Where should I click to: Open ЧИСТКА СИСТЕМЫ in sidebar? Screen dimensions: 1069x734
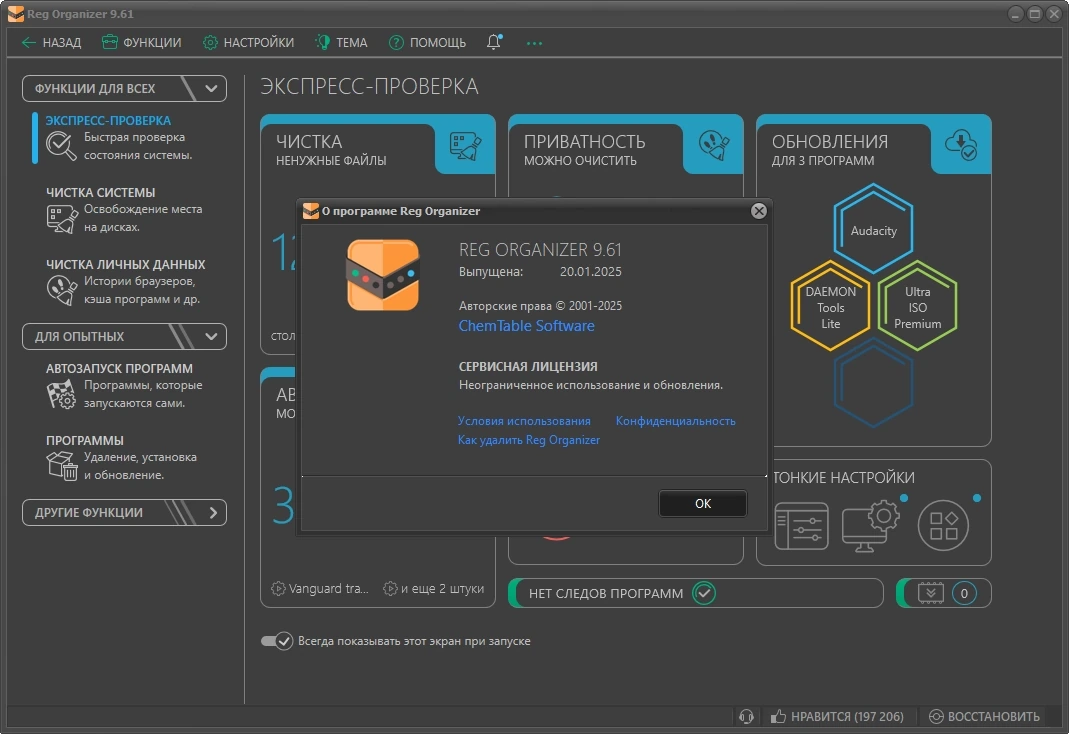coord(101,193)
